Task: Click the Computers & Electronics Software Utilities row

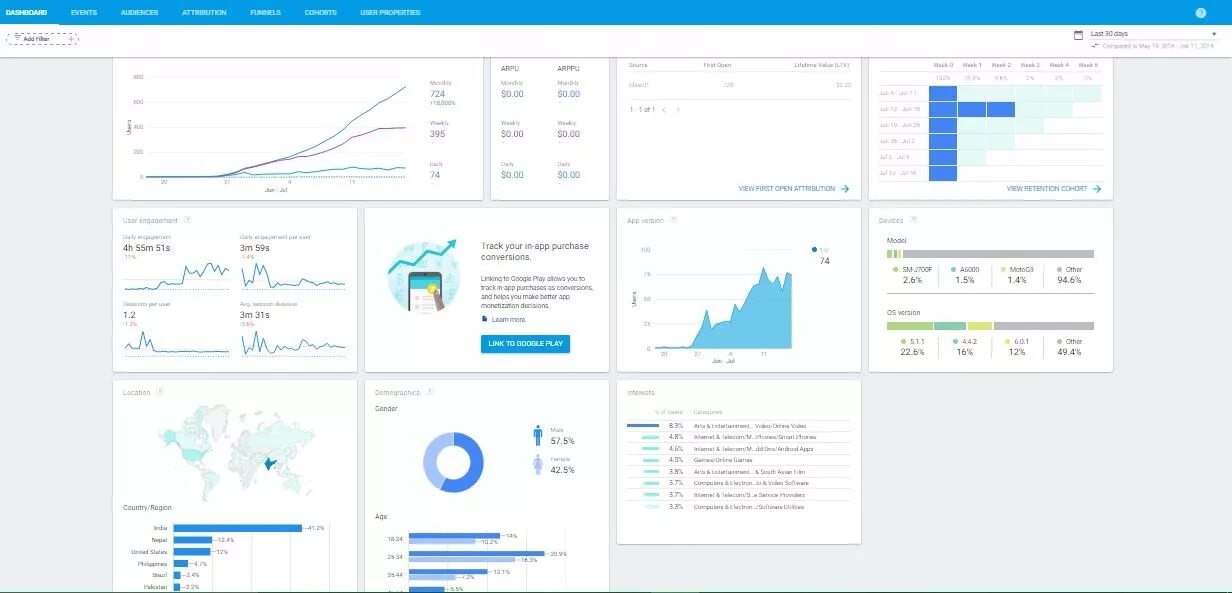Action: point(738,507)
